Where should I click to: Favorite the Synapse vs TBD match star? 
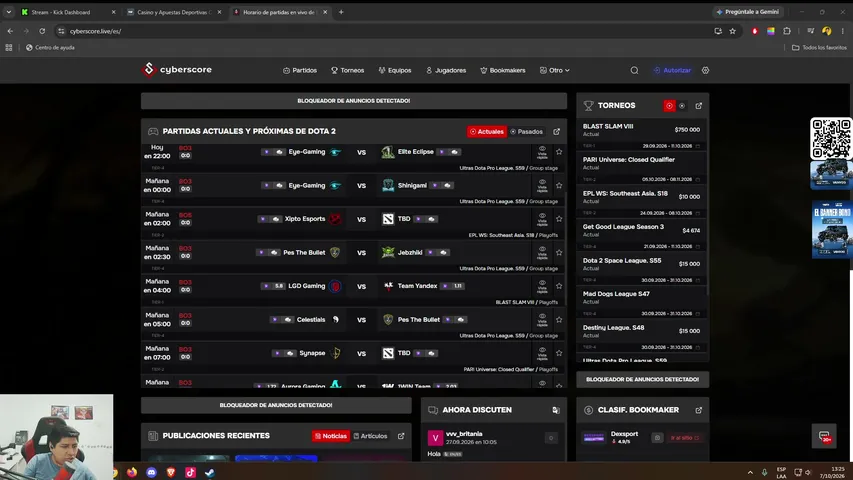(x=559, y=353)
